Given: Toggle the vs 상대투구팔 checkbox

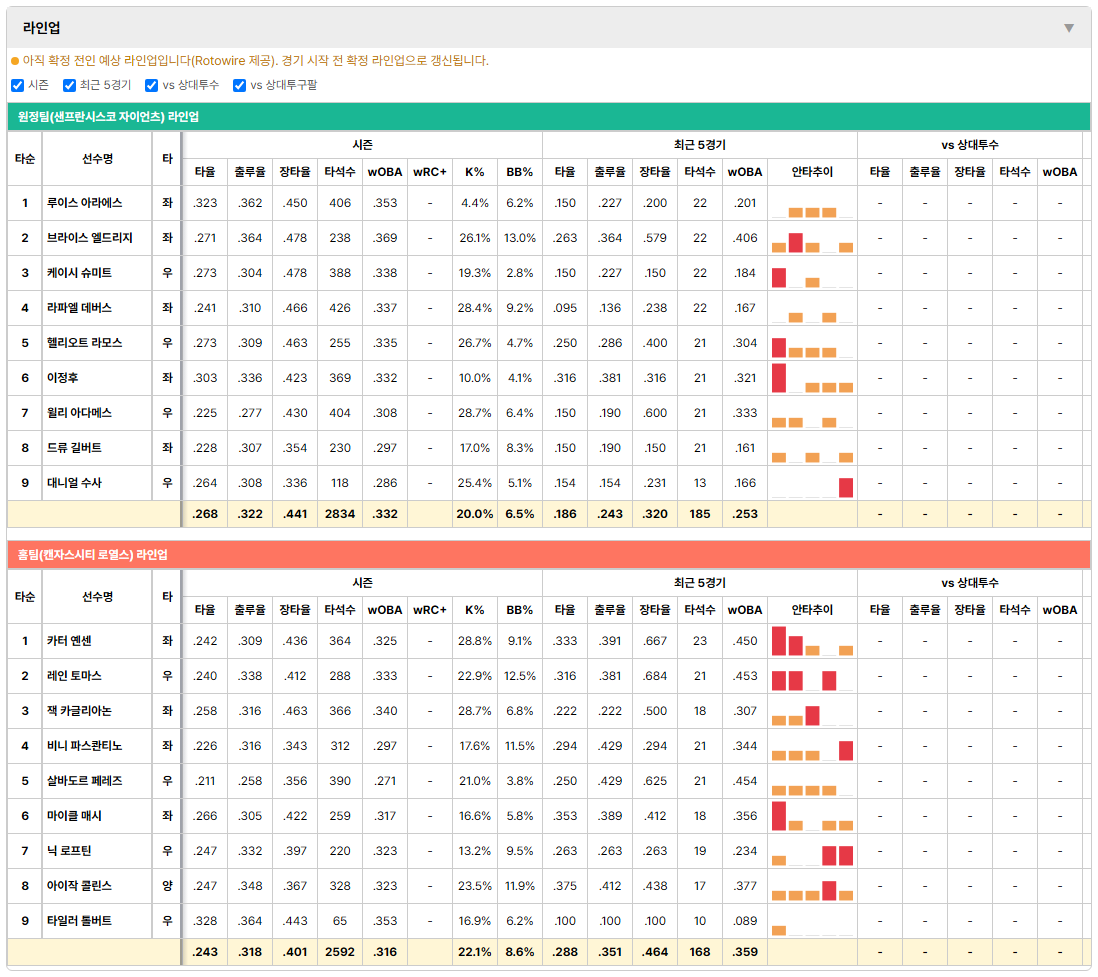Looking at the screenshot, I should click(x=239, y=85).
